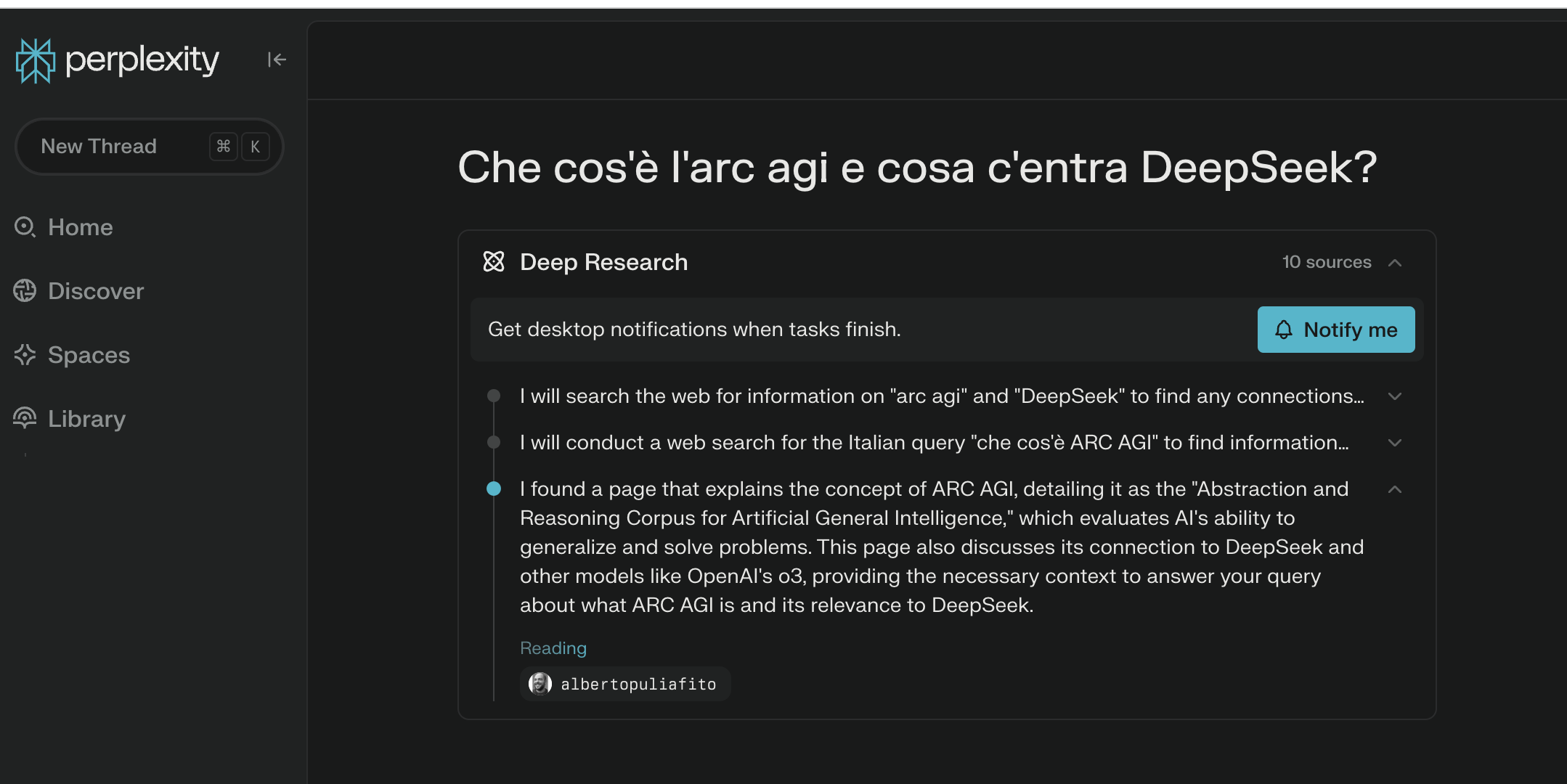This screenshot has height=784, width=1567.
Task: Click the Library icon in sidebar
Action: tap(25, 418)
